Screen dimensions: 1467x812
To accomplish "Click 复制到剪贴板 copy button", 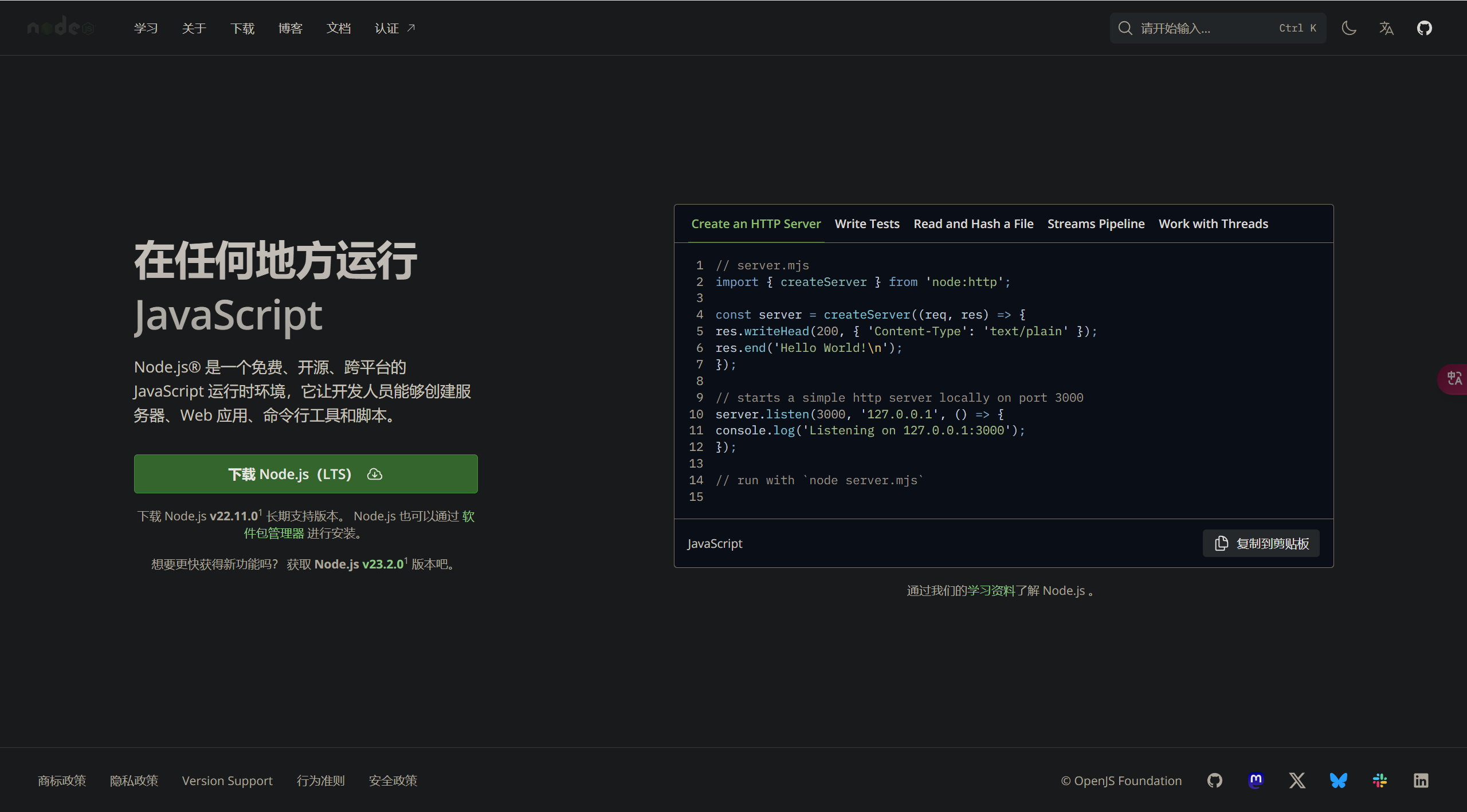I will 1261,543.
